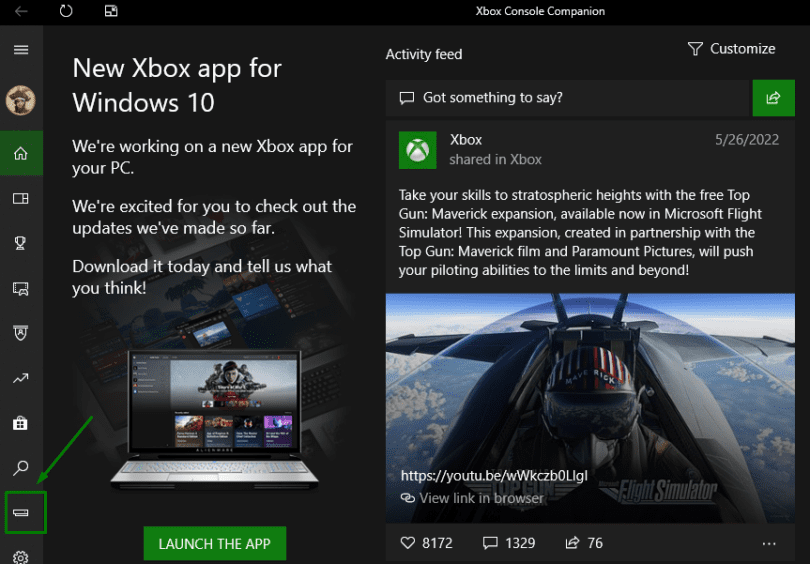Open the profile avatar in sidebar
Viewport: 810px width, 564px height.
coord(21,100)
